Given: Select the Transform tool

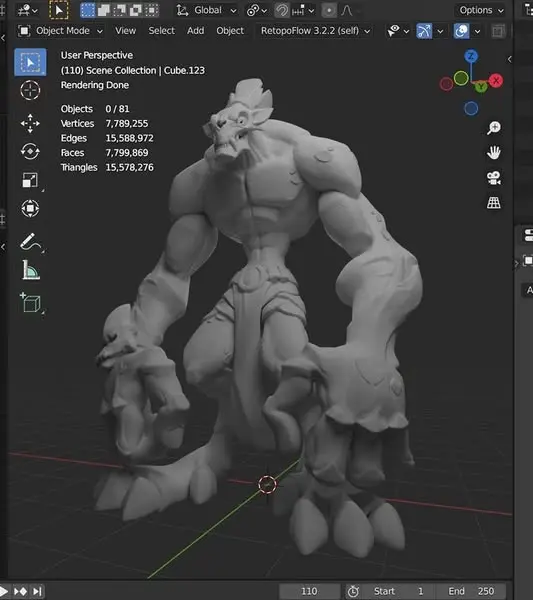Looking at the screenshot, I should pos(30,209).
